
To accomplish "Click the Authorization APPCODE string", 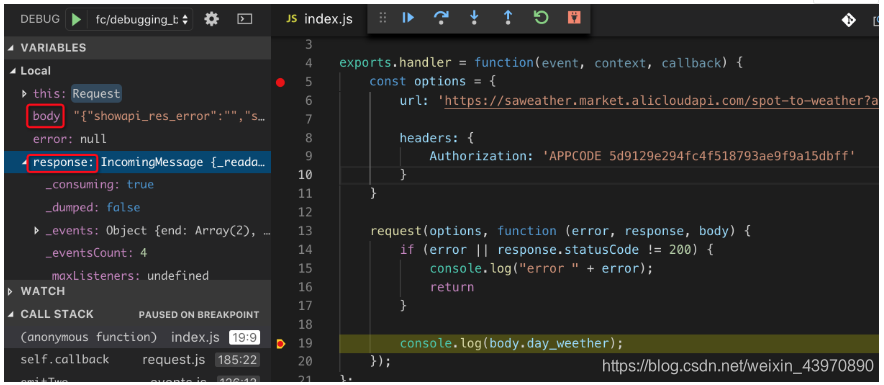I will point(700,156).
